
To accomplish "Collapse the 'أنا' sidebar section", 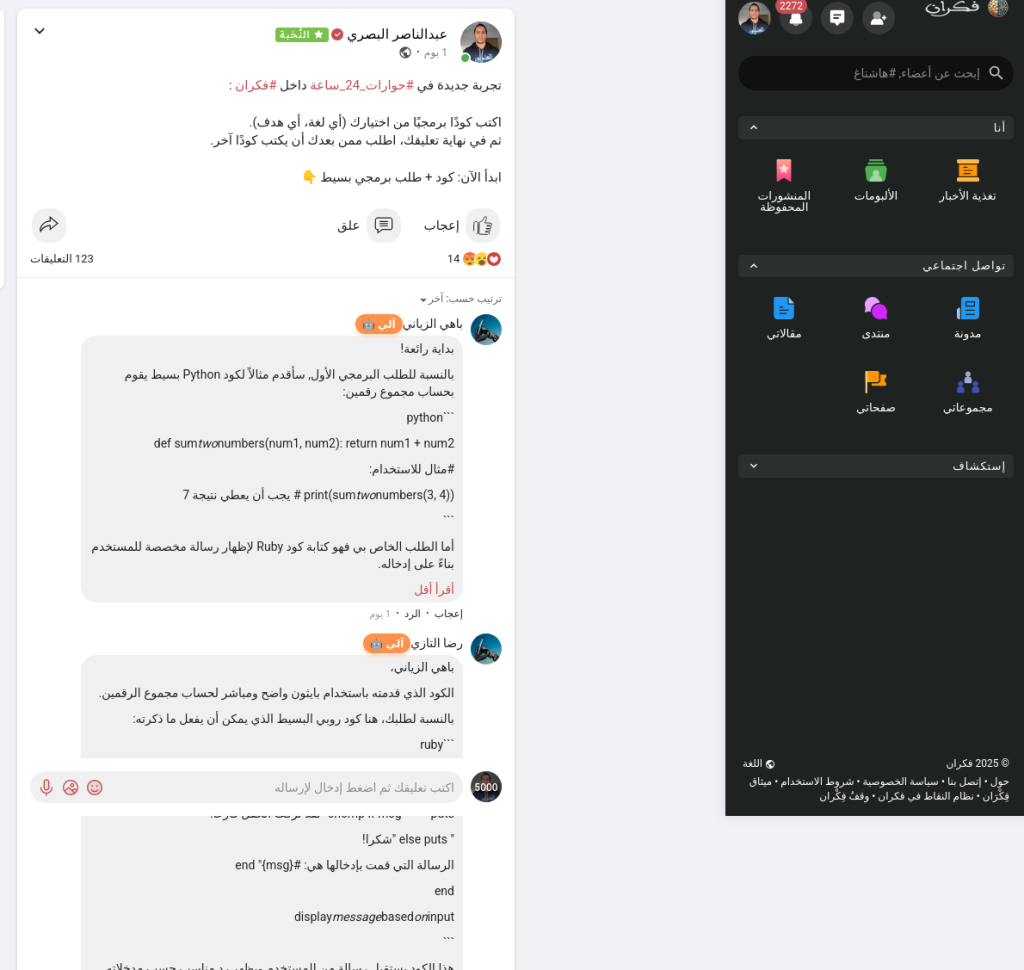I will coord(754,127).
